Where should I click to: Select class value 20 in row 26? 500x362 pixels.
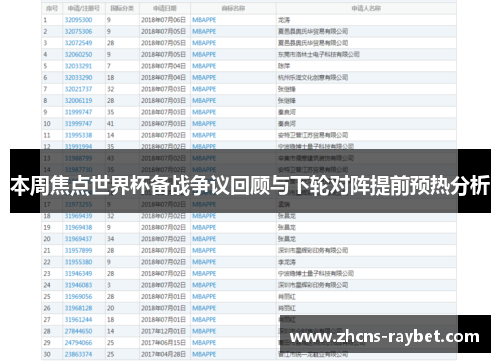tap(110, 308)
